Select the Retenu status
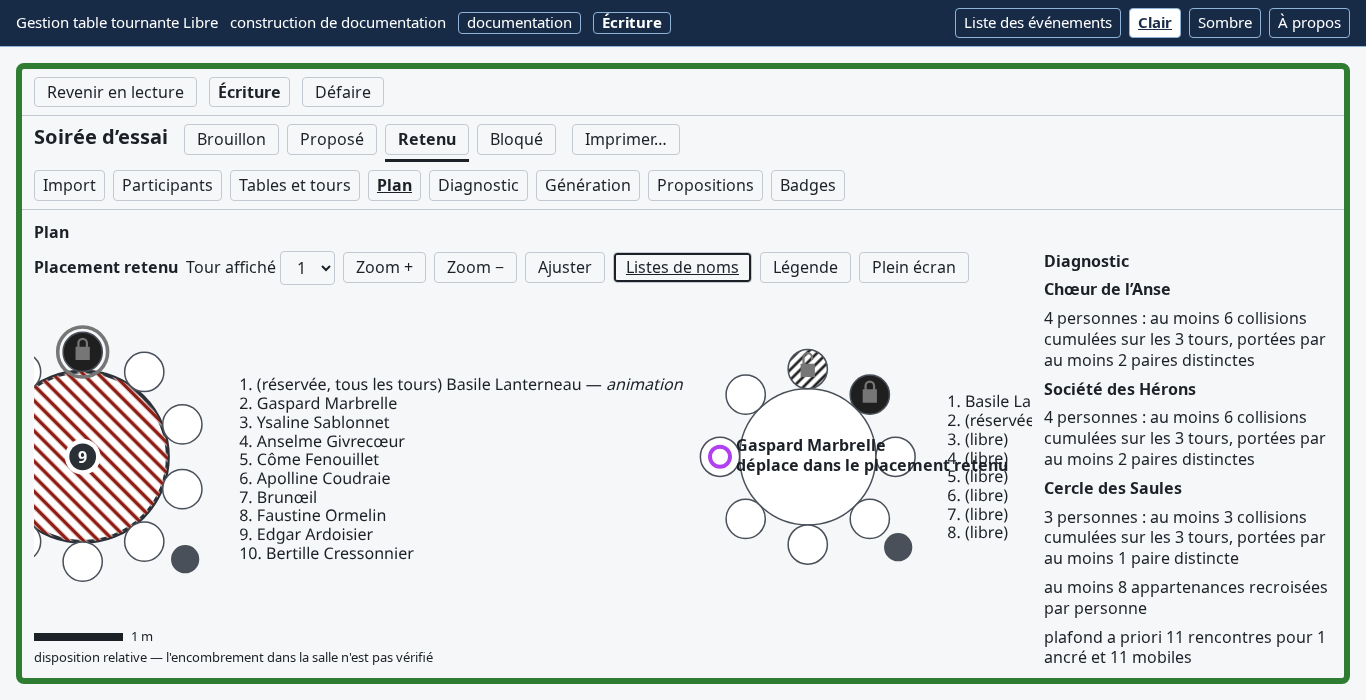 tap(427, 140)
